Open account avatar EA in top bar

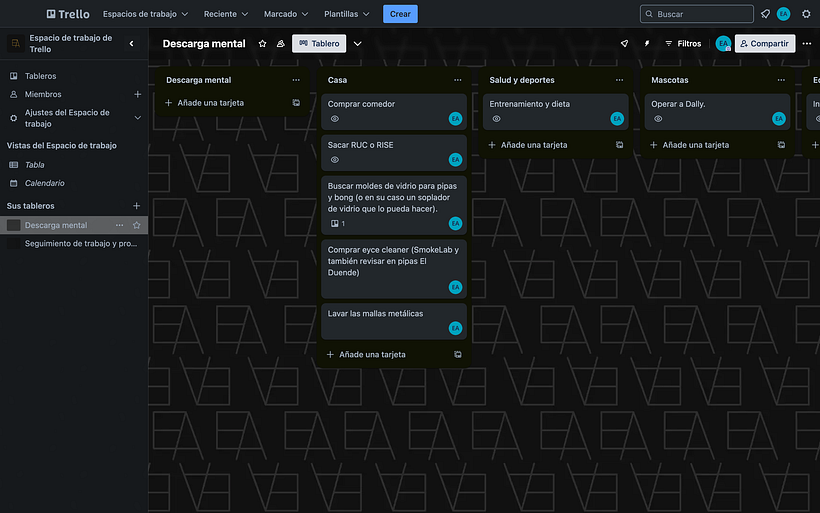tap(783, 14)
